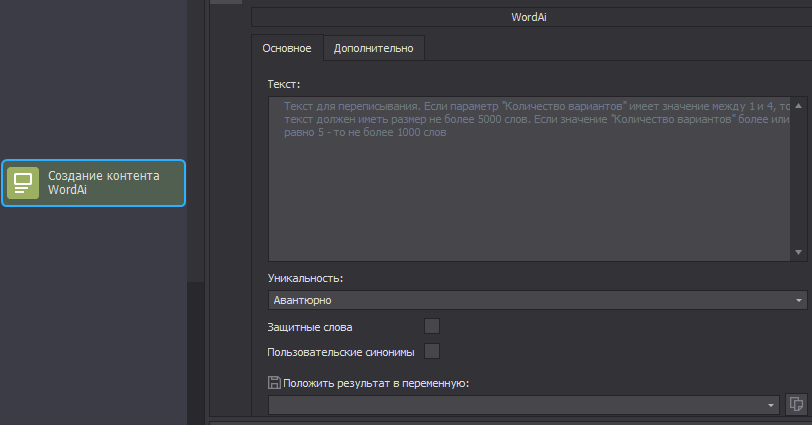Enable the 'Защитные слова' checkbox
The width and height of the screenshot is (812, 425).
432,326
